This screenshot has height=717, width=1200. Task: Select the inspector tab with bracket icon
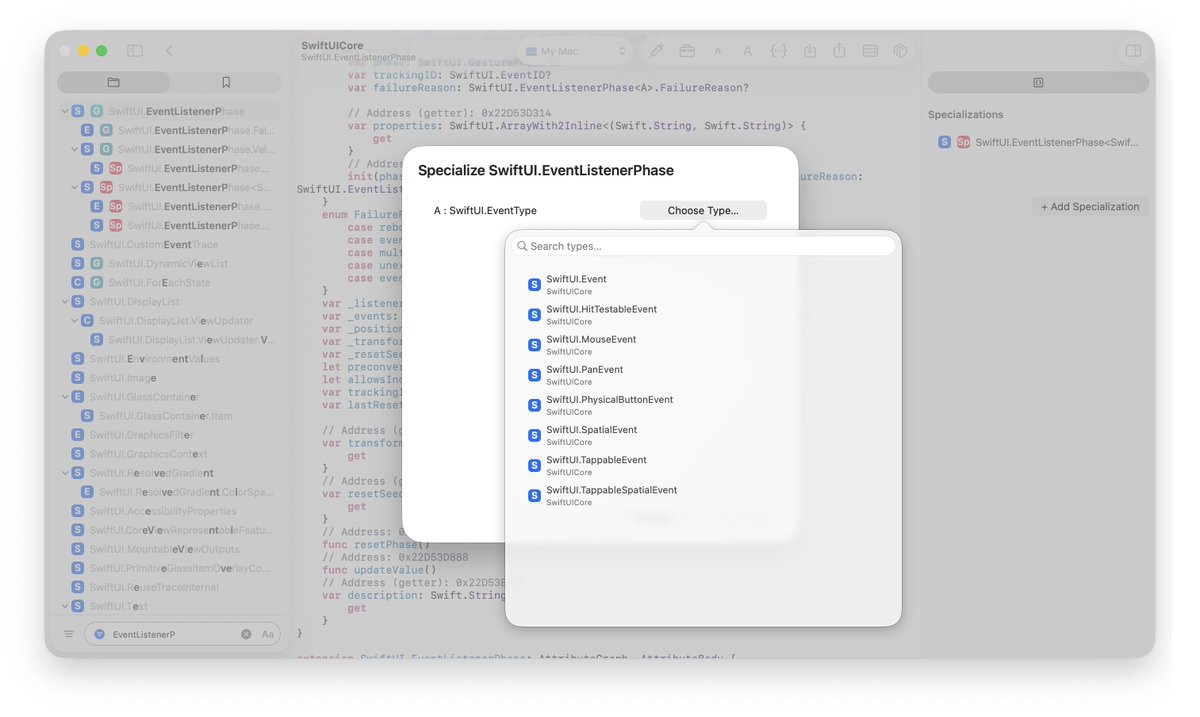pyautogui.click(x=1038, y=82)
